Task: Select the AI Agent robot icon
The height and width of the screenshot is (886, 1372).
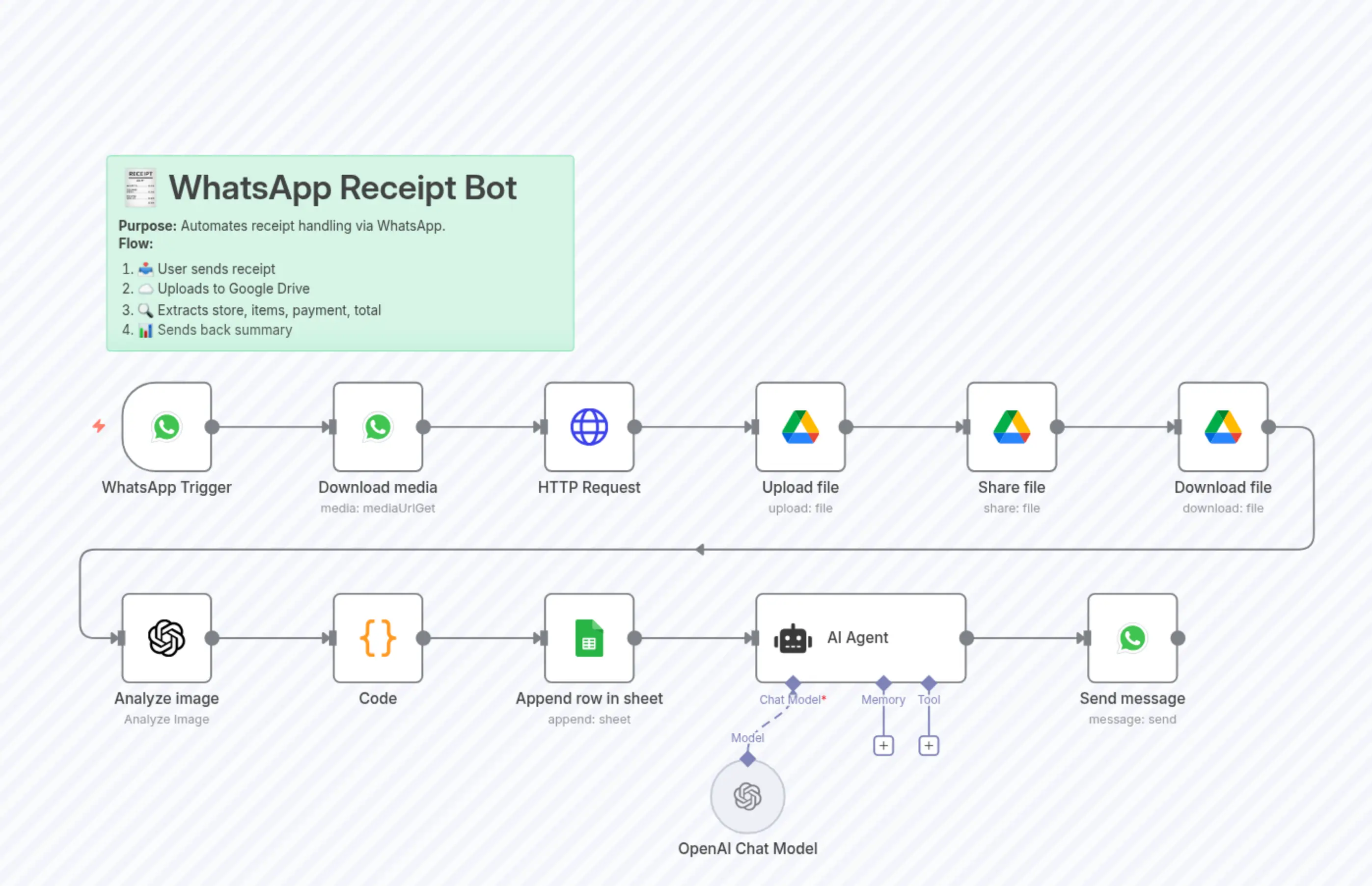Action: click(x=793, y=638)
